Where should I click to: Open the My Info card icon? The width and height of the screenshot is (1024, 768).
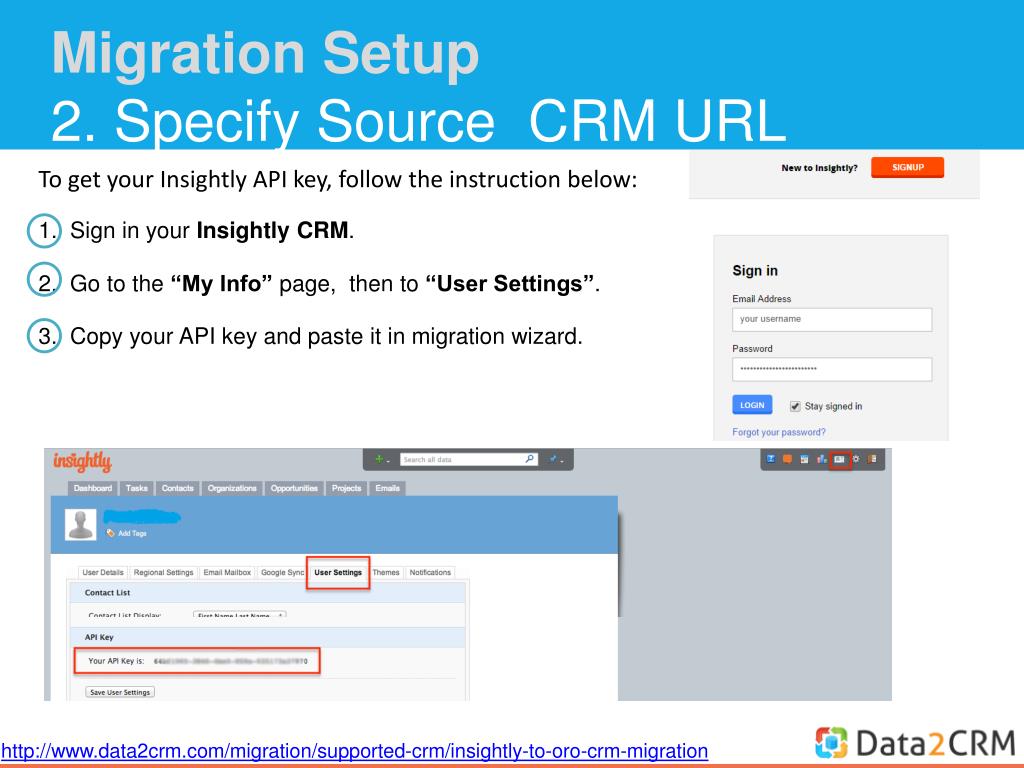point(839,459)
